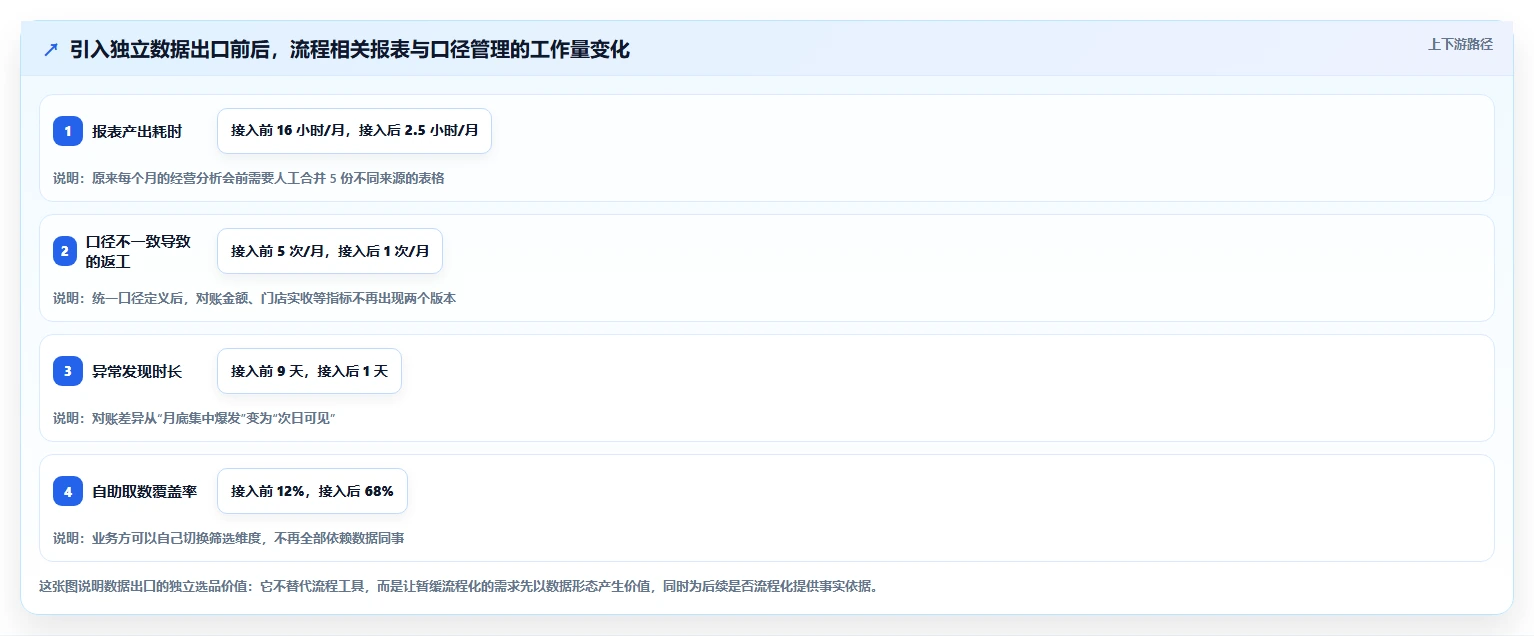This screenshot has width=1534, height=636.
Task: Click the panel title 引入独立数据出口前后
Action: pyautogui.click(x=350, y=50)
